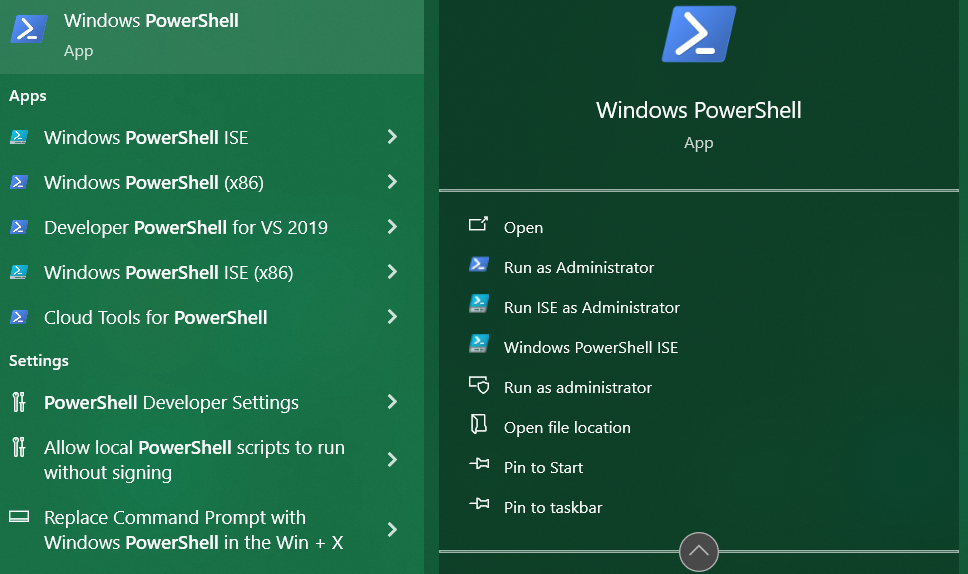Click the Open file location folder icon

click(478, 424)
